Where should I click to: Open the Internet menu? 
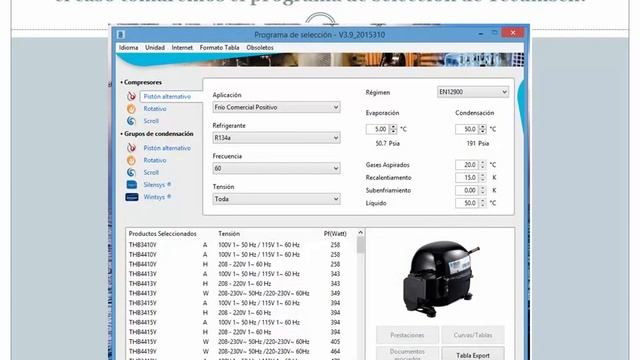coord(182,48)
